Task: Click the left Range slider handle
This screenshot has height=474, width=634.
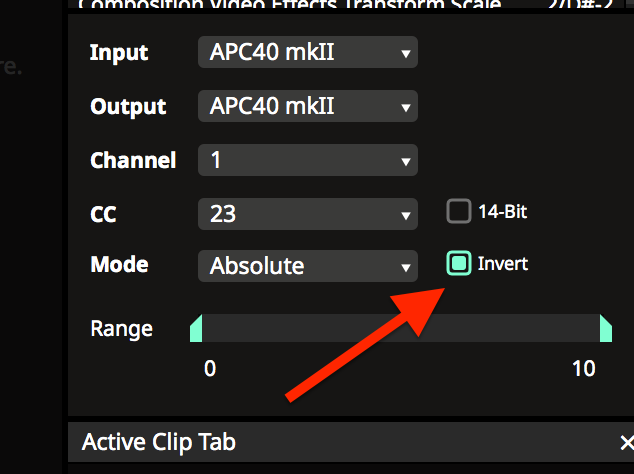Action: pyautogui.click(x=196, y=328)
